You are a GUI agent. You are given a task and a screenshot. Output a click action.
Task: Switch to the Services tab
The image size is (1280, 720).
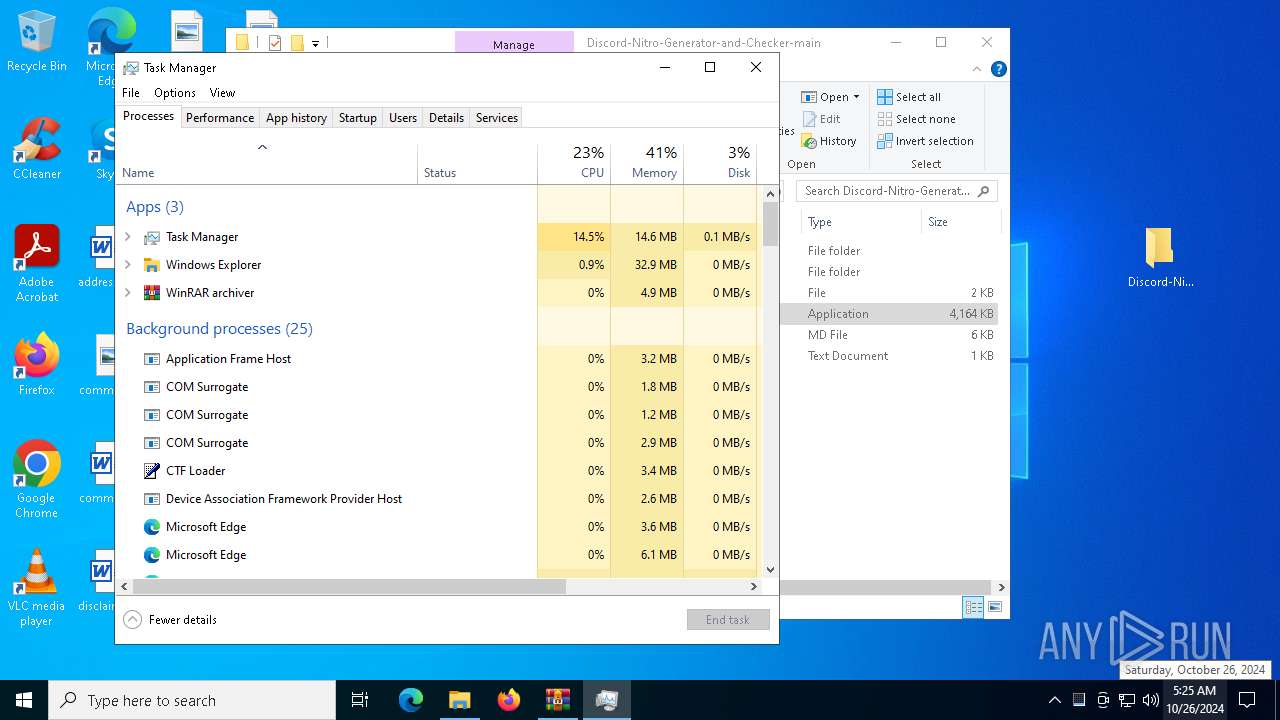(497, 118)
